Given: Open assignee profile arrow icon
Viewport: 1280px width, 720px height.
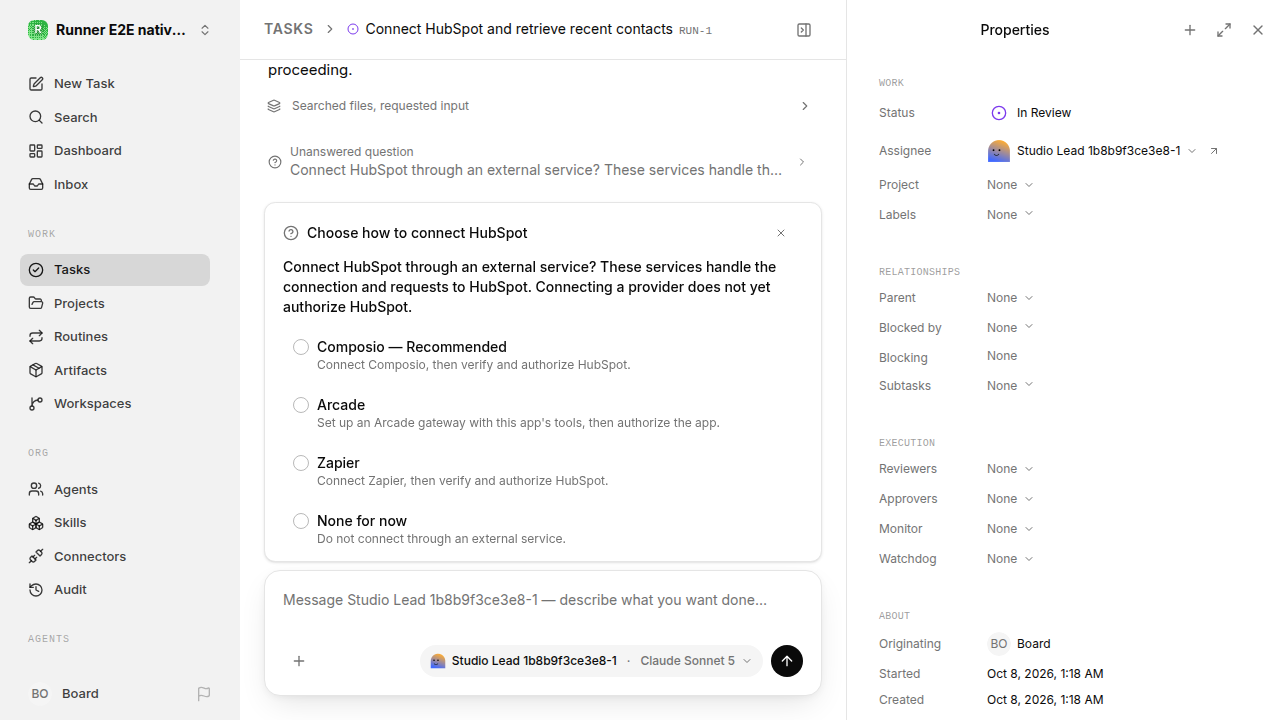Looking at the screenshot, I should (1214, 151).
